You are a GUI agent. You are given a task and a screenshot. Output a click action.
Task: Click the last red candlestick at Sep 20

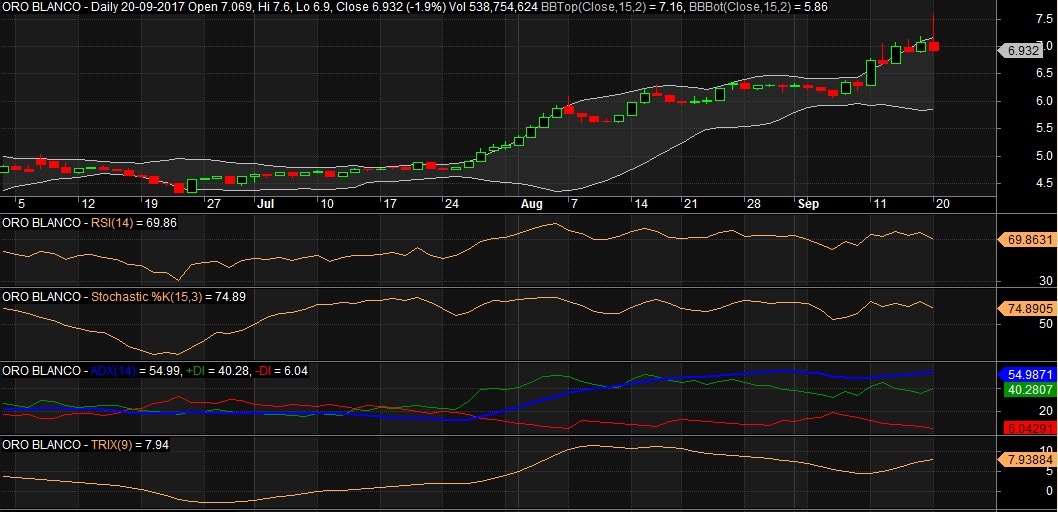click(x=933, y=46)
